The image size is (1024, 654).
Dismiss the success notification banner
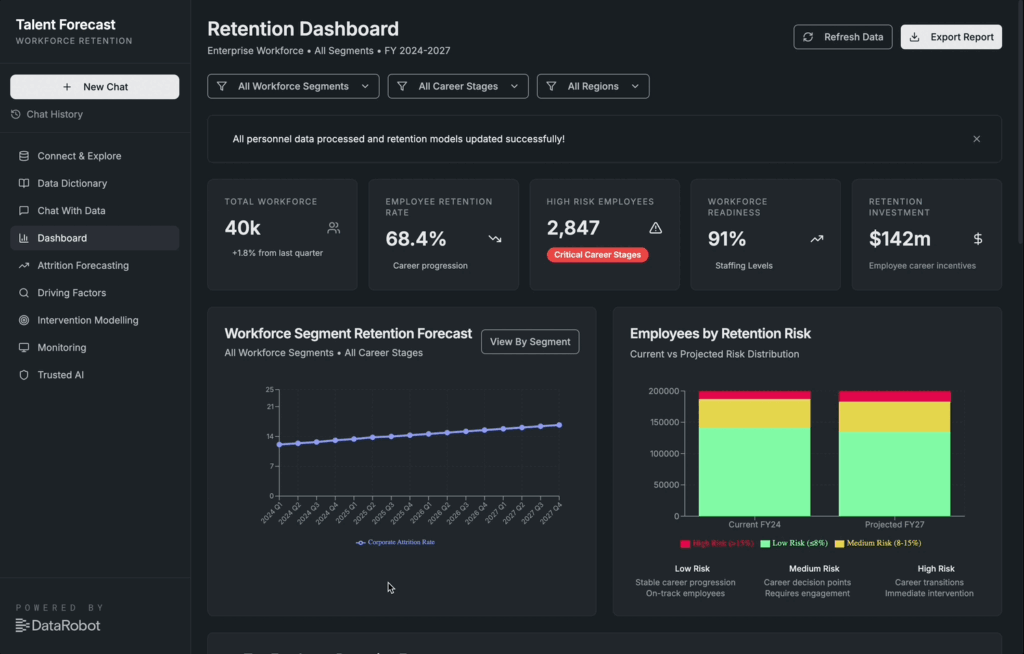977,139
